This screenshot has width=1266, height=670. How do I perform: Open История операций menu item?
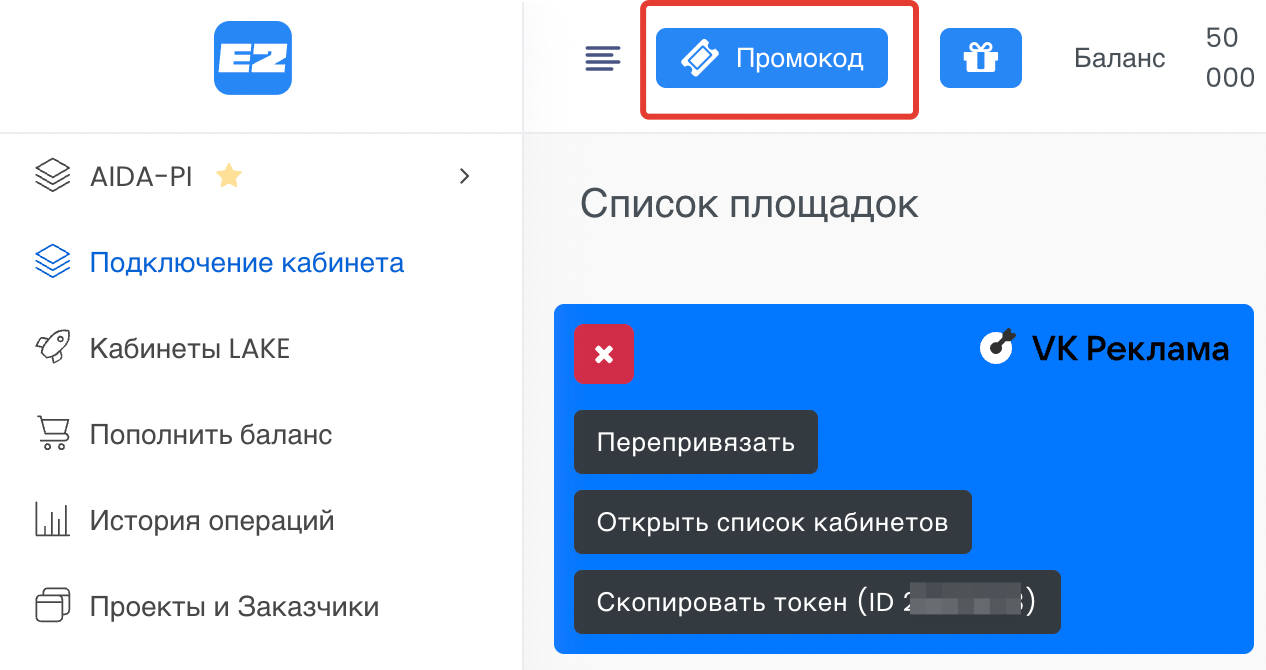(211, 521)
